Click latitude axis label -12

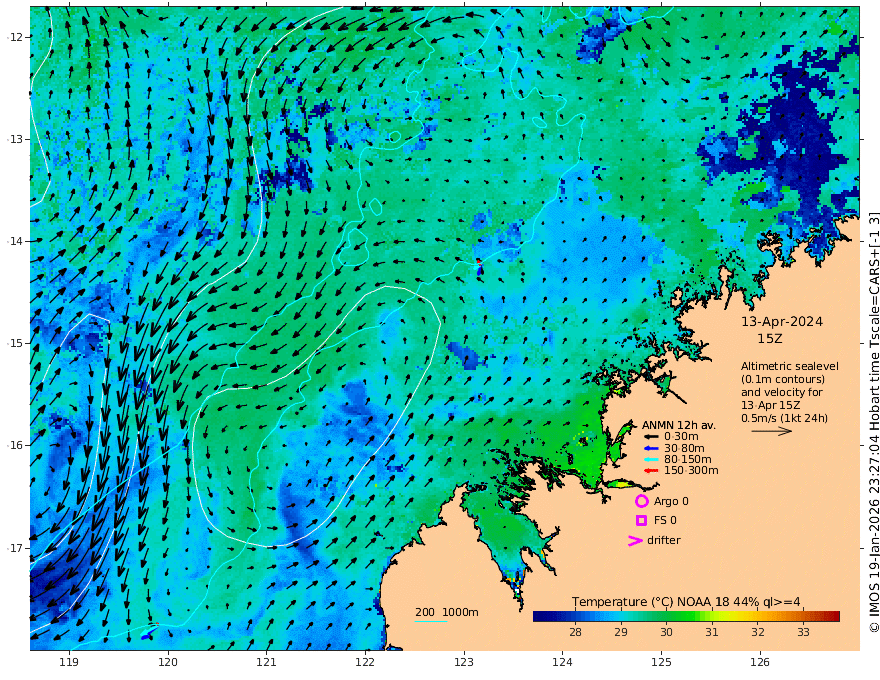[15, 37]
